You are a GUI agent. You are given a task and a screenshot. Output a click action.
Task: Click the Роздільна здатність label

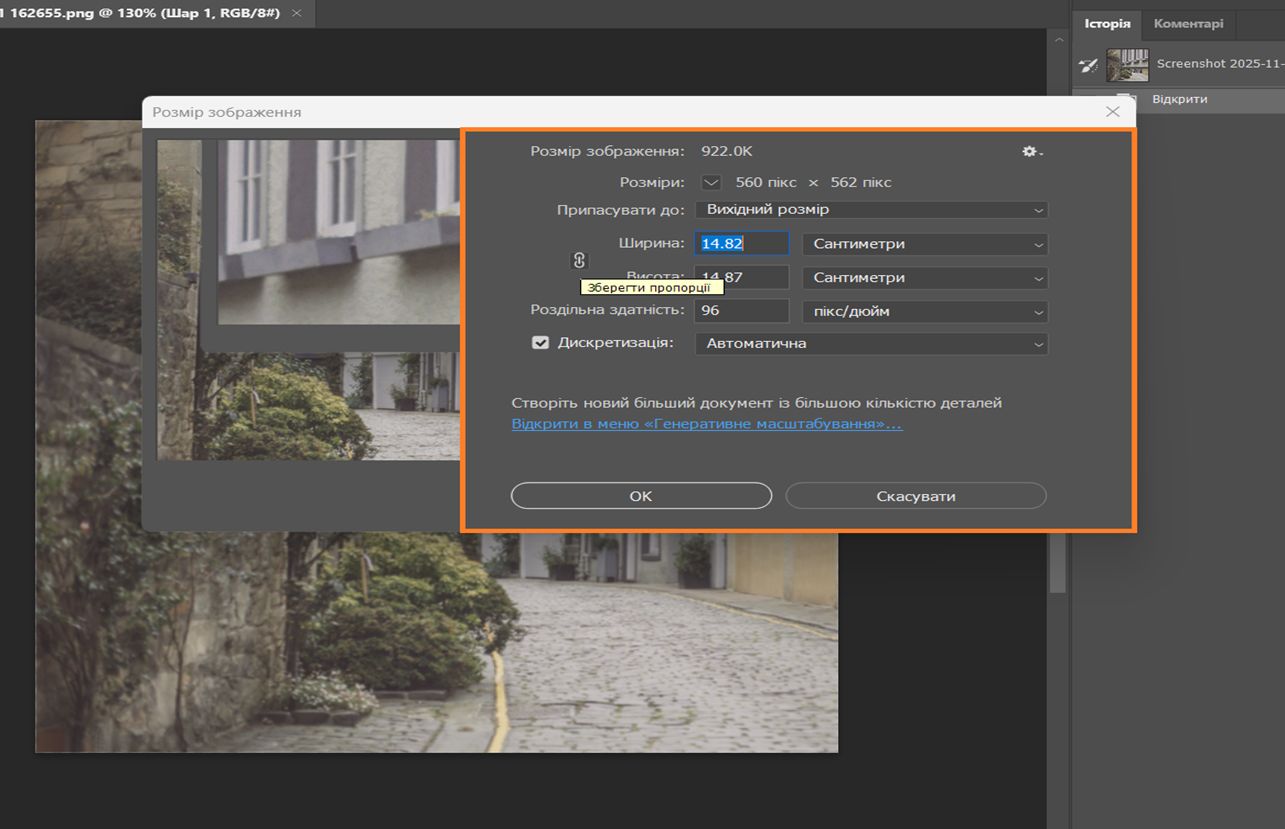coord(608,310)
